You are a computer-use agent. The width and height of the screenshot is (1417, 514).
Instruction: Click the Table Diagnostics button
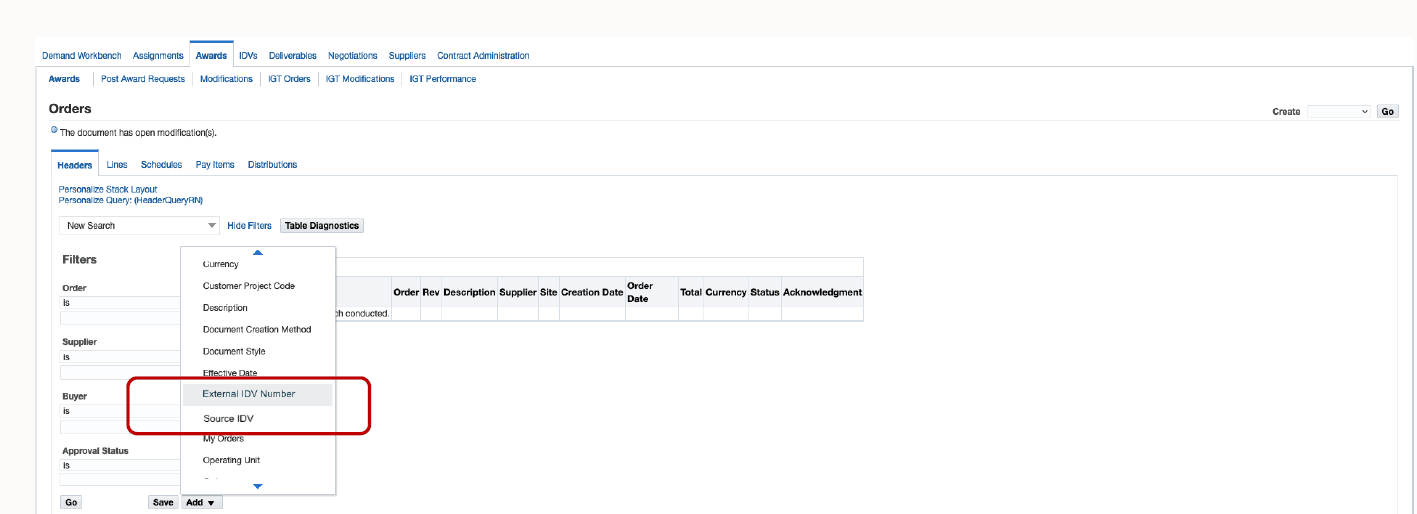click(x=322, y=226)
